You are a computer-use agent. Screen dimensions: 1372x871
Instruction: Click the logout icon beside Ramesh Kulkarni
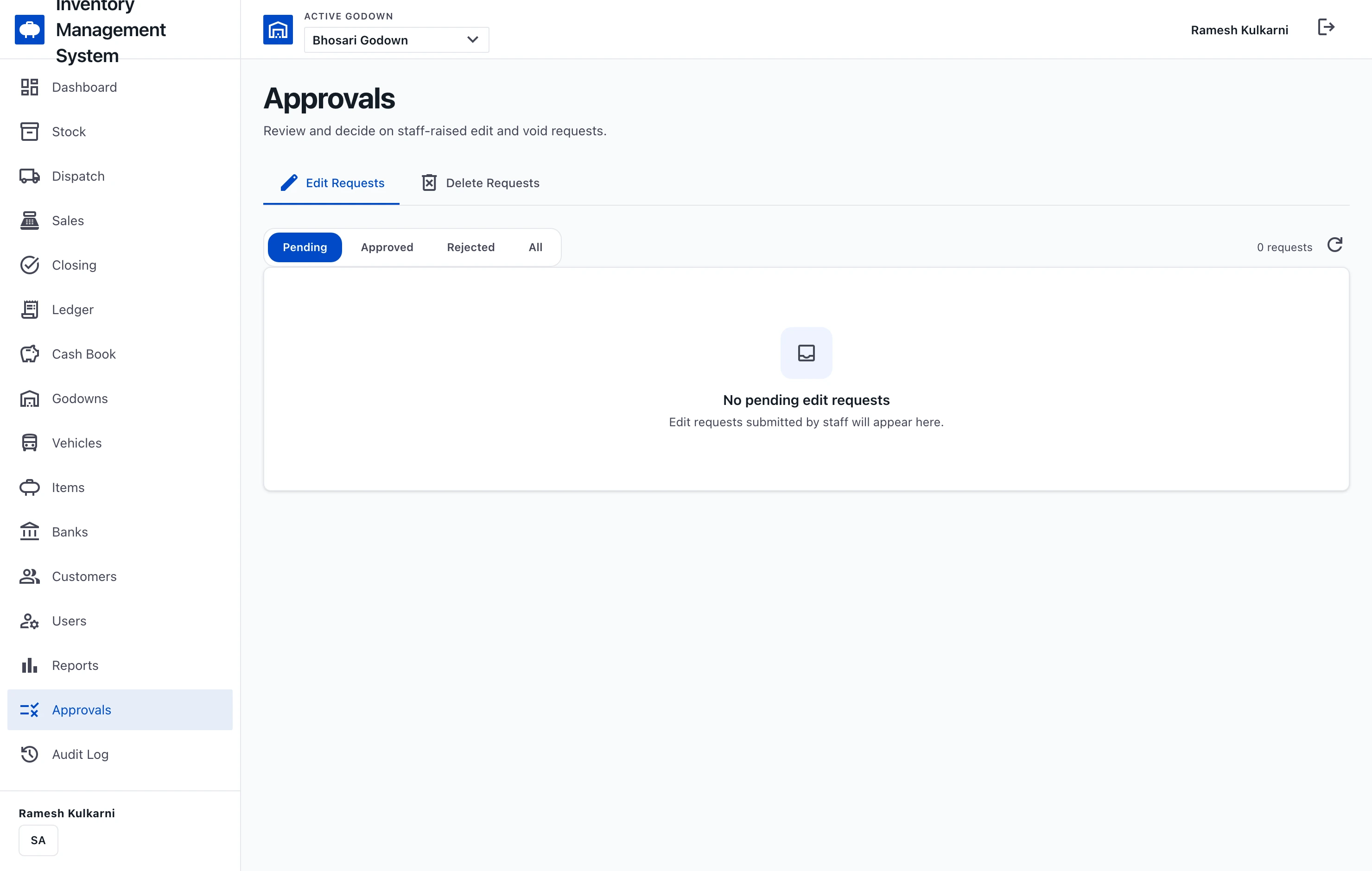[1326, 27]
